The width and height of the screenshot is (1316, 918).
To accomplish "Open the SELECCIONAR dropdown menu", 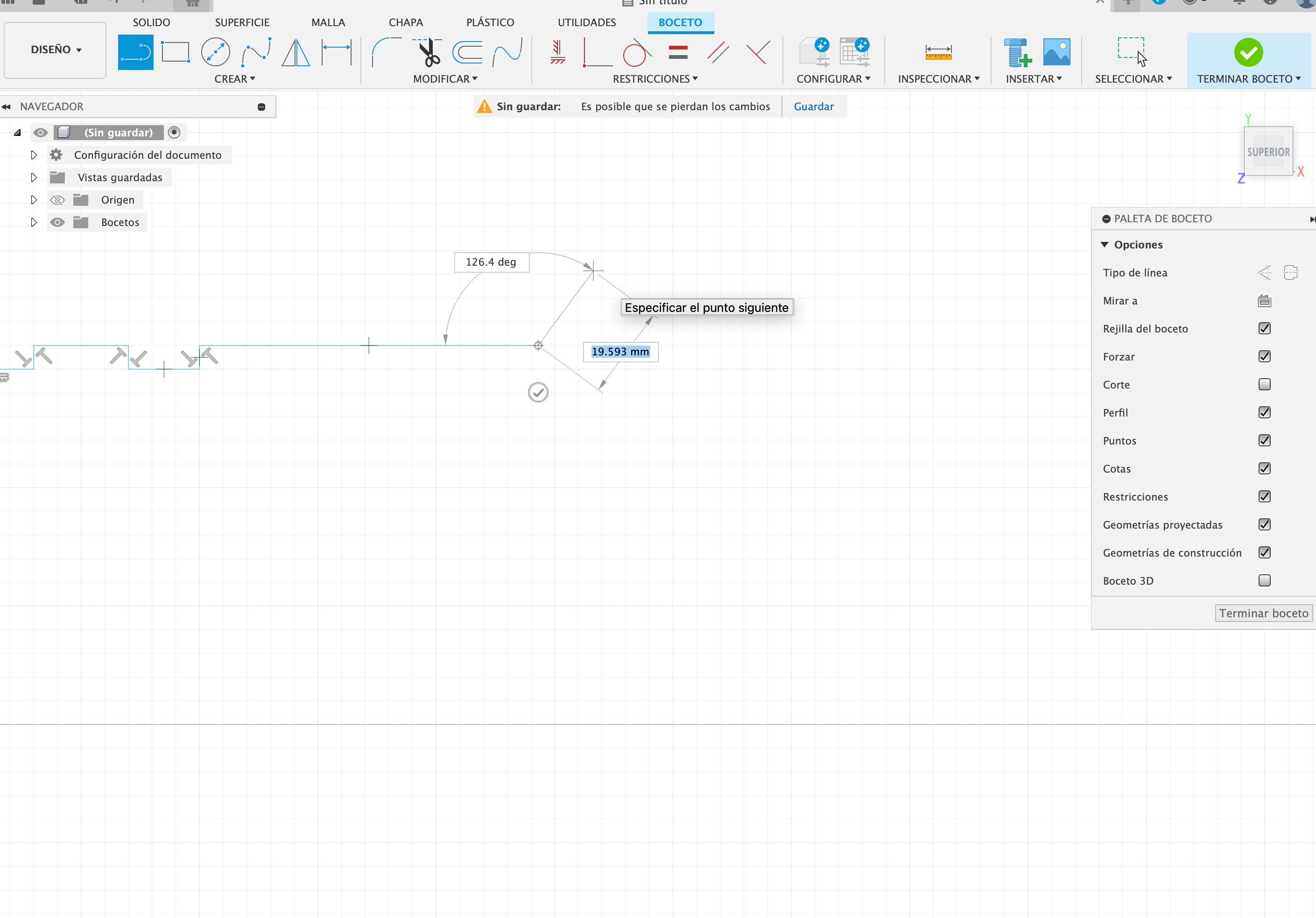I will click(1133, 79).
